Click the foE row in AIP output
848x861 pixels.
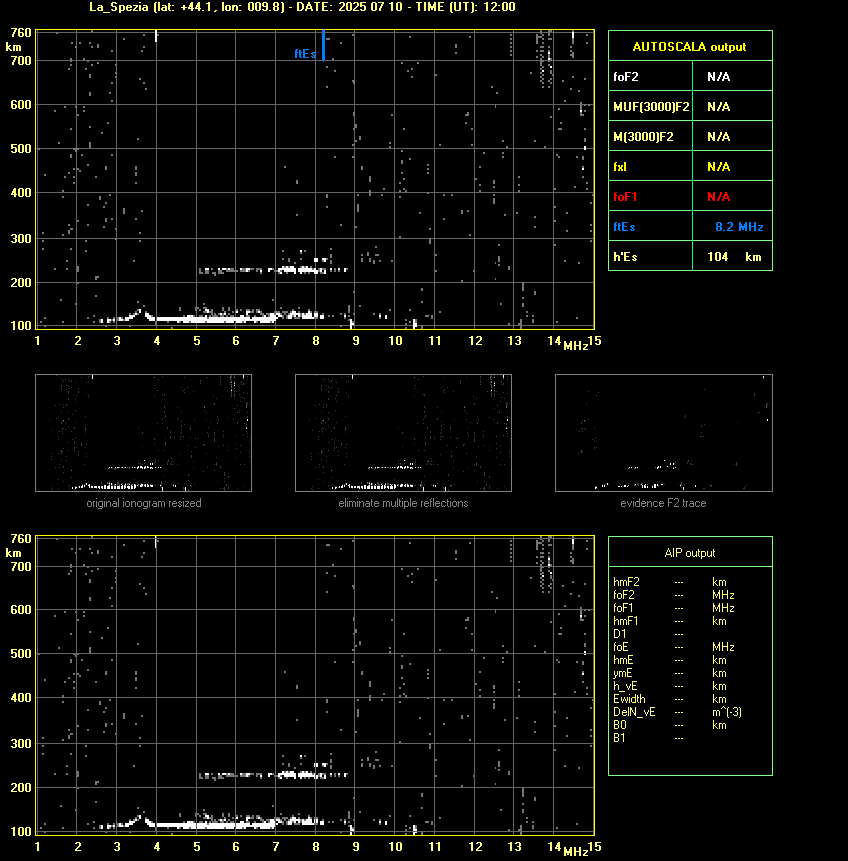(674, 647)
